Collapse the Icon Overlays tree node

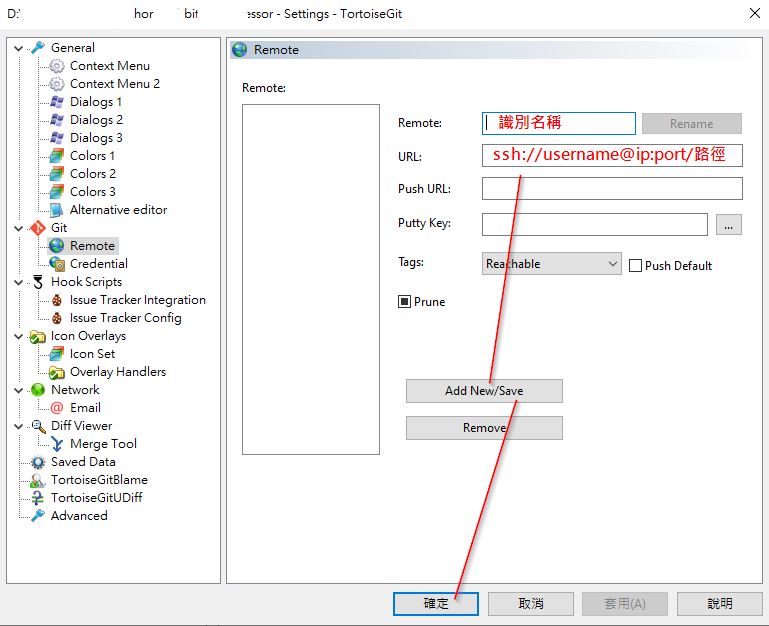click(x=19, y=337)
